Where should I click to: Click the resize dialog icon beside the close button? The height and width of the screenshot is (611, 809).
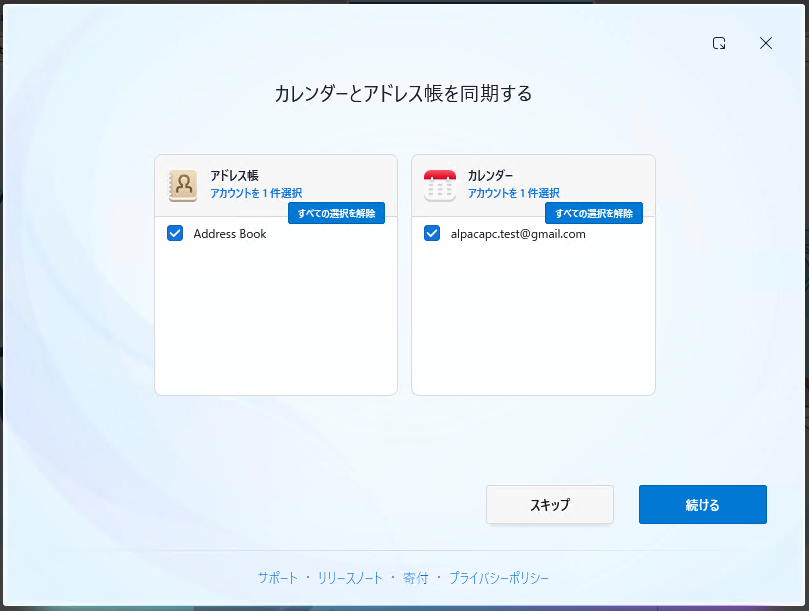click(x=719, y=43)
